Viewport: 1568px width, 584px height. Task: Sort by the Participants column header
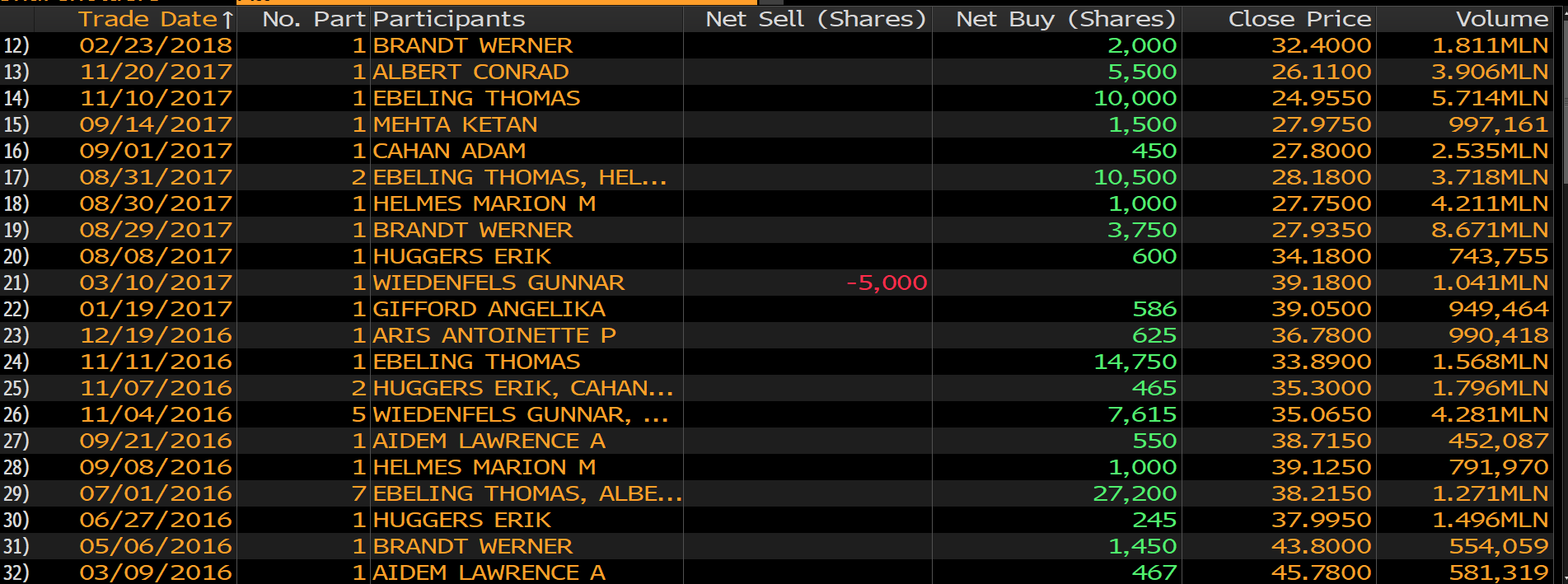coord(448,19)
